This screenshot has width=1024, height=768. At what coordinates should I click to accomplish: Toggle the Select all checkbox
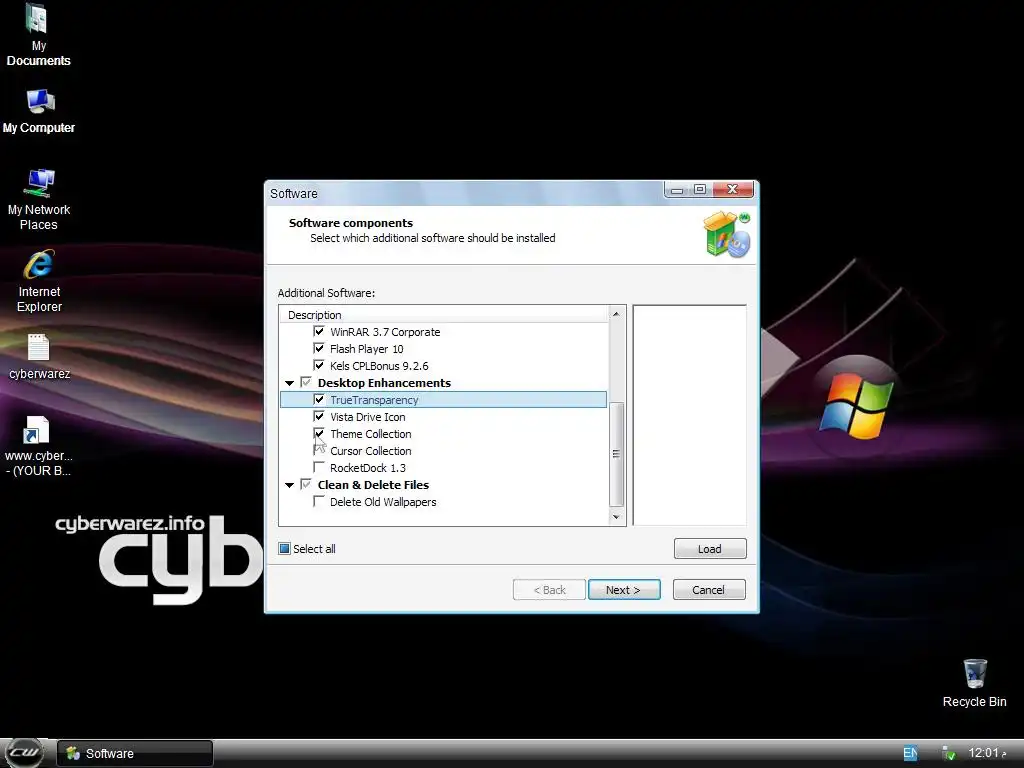click(284, 549)
